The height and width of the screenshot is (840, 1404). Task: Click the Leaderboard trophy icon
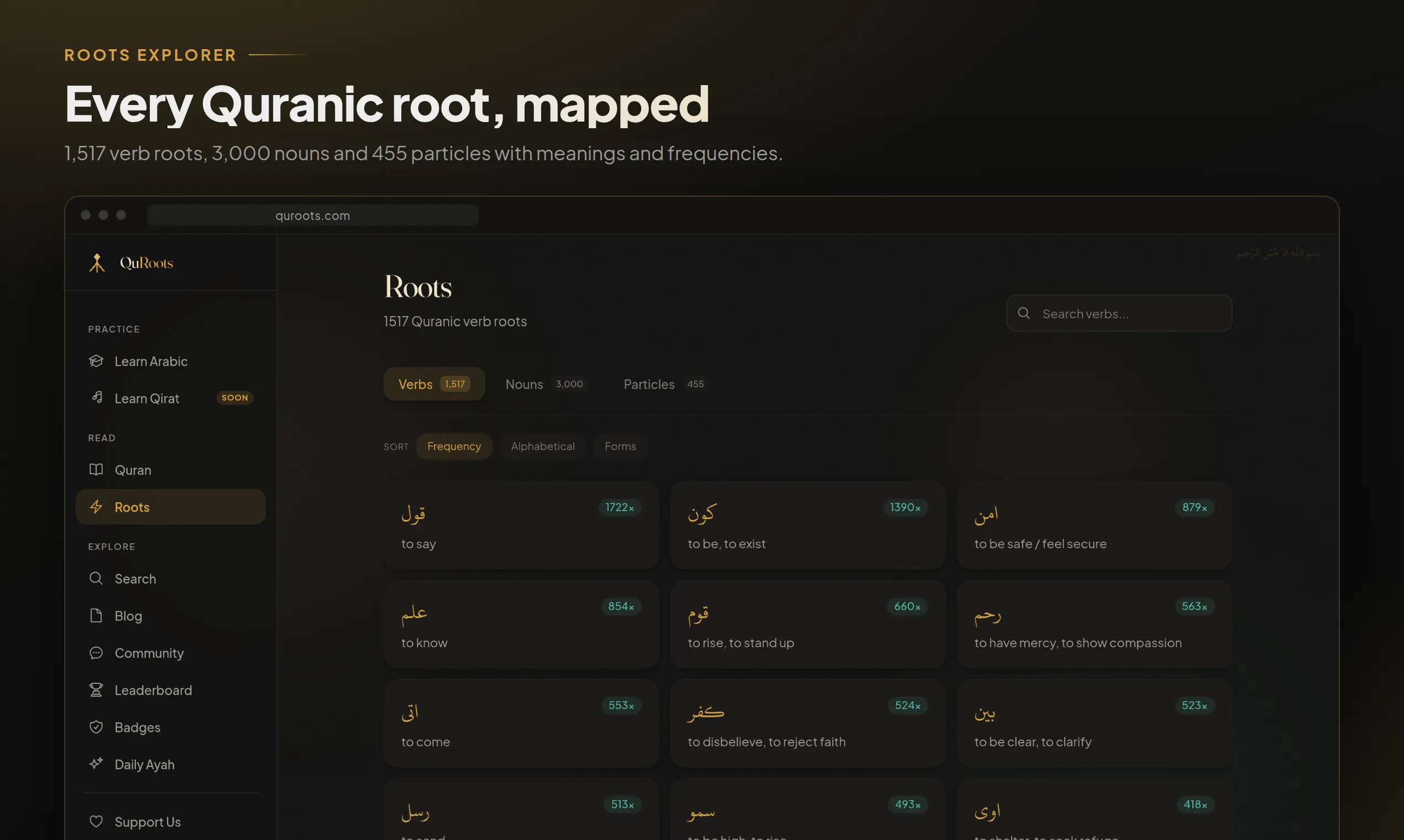[96, 690]
